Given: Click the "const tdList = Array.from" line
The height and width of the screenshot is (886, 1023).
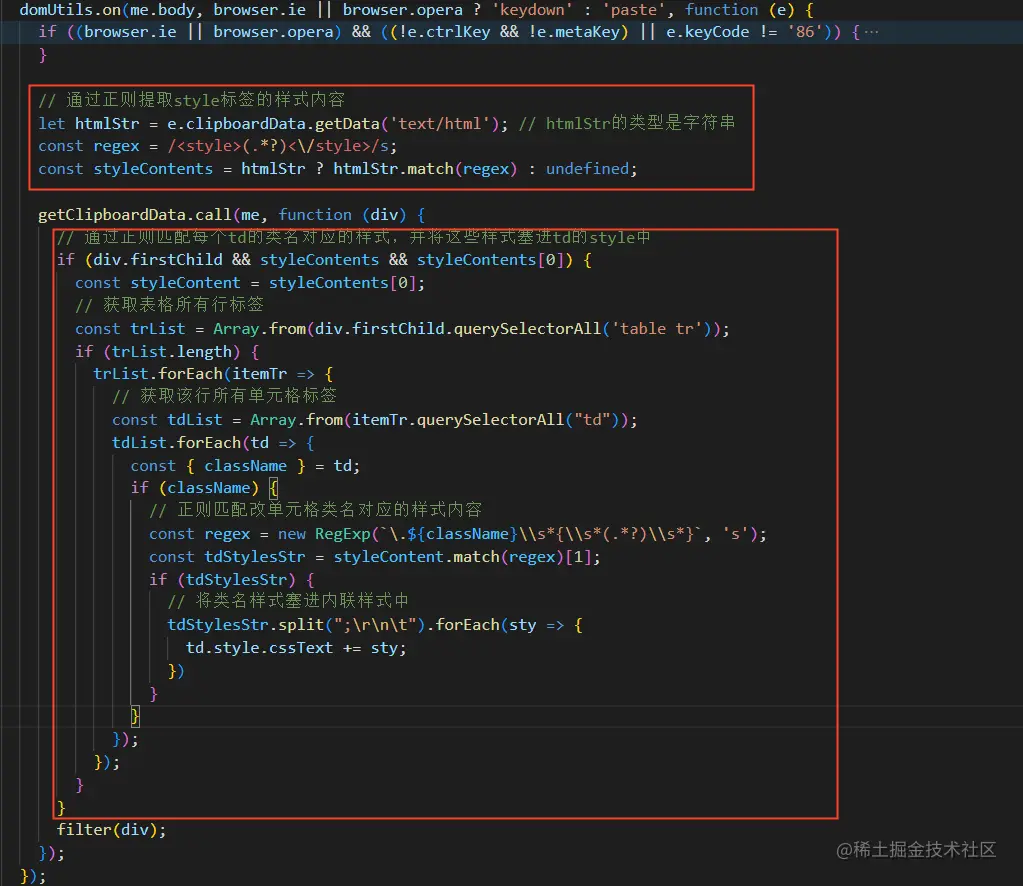Looking at the screenshot, I should pyautogui.click(x=374, y=420).
